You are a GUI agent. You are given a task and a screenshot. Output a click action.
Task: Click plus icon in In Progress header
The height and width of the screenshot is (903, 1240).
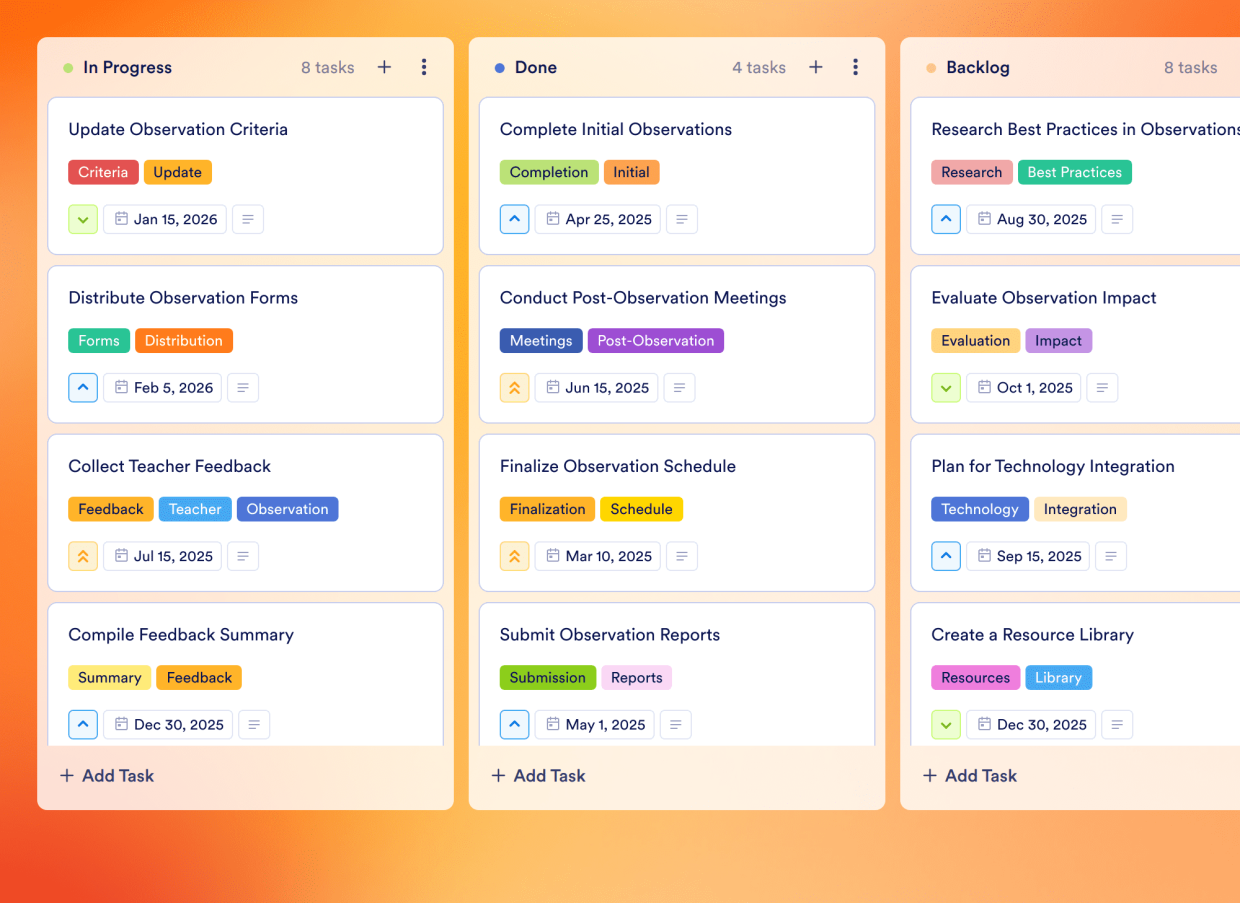(x=384, y=67)
